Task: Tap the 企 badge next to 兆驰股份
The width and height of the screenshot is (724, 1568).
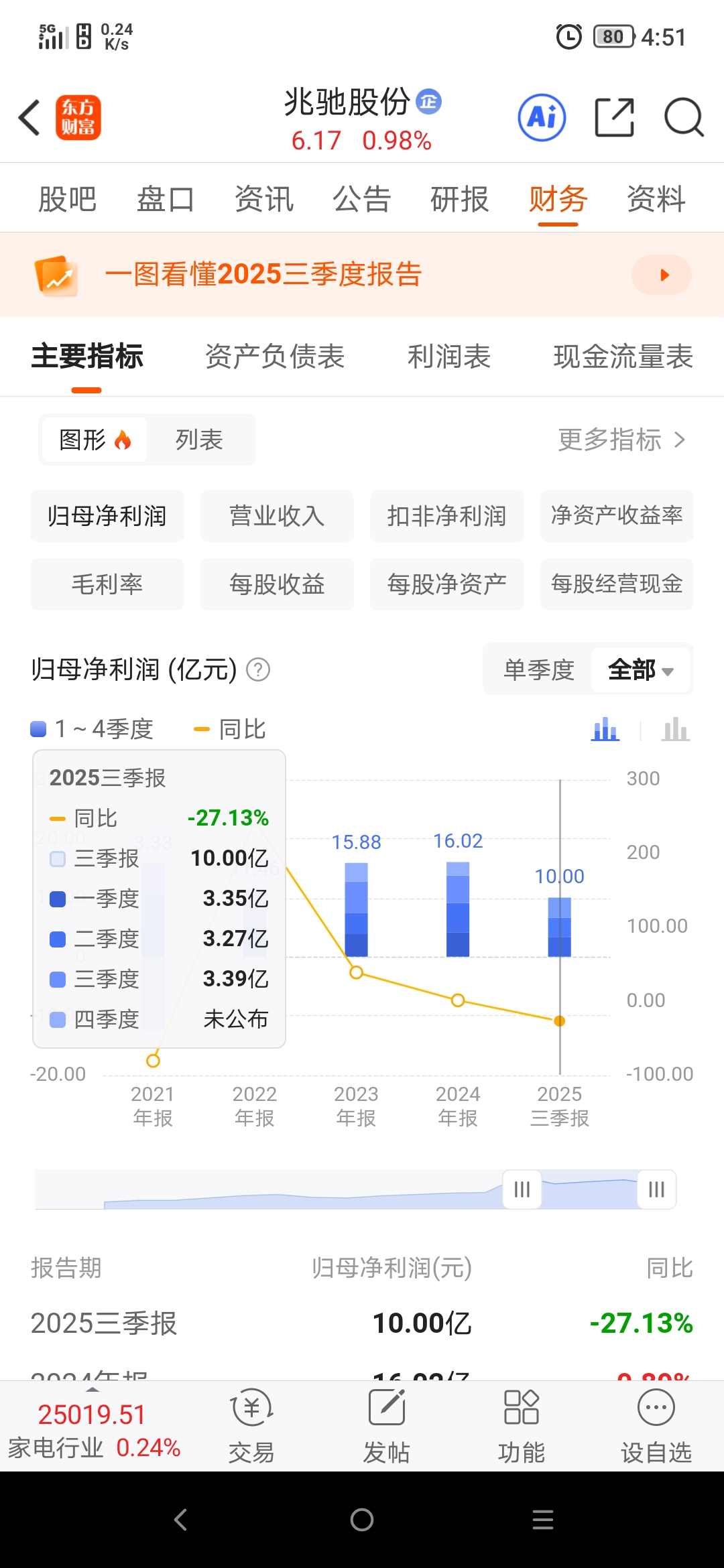Action: point(429,101)
